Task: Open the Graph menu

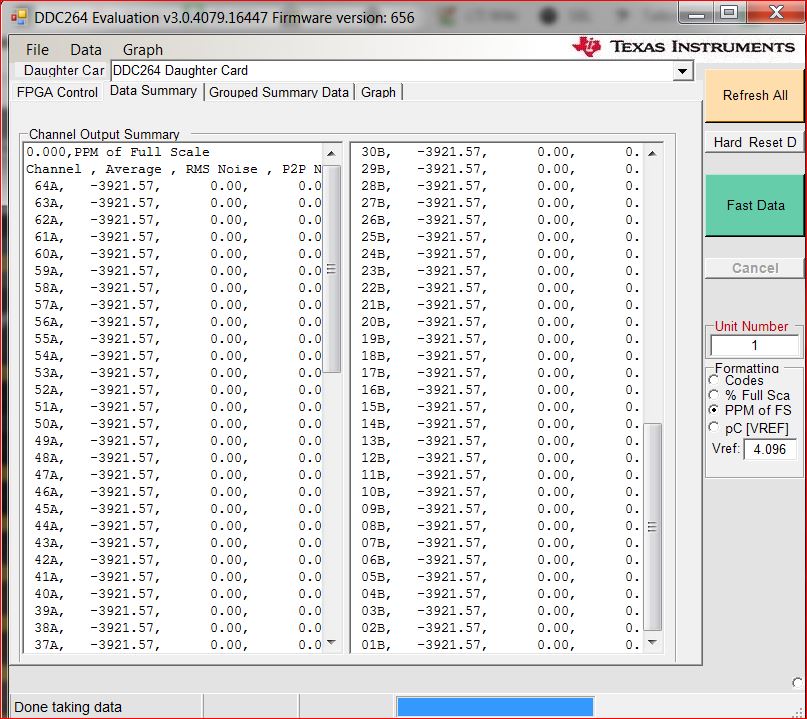Action: [143, 50]
